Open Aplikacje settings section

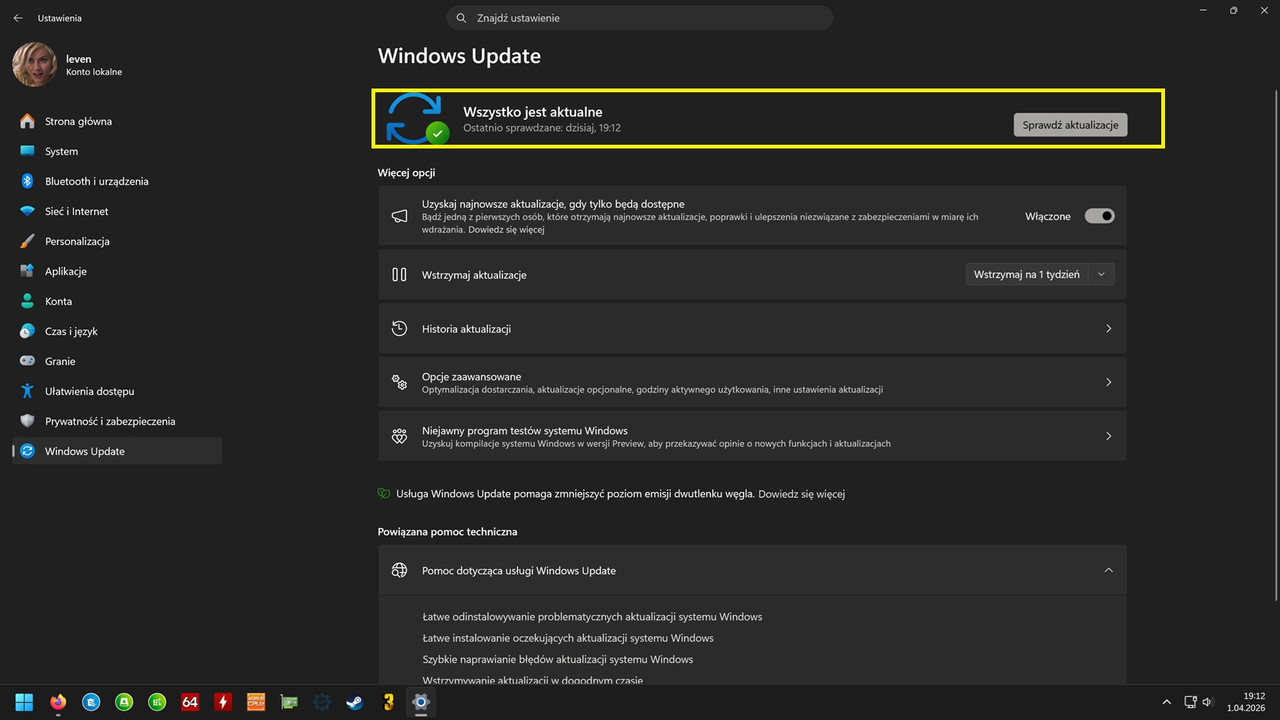coord(117,271)
